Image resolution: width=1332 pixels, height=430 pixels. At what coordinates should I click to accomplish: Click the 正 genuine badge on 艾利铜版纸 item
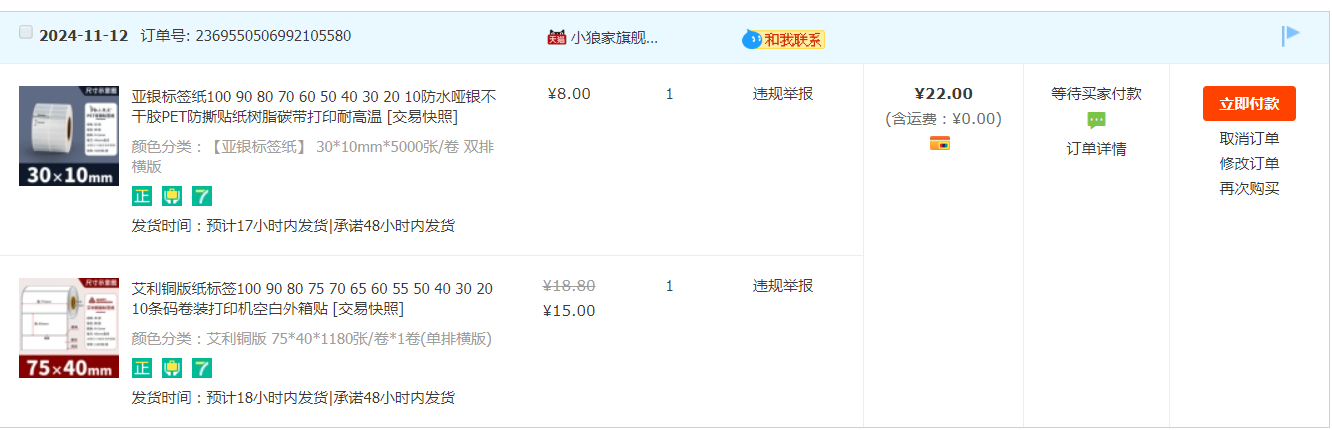pos(142,368)
